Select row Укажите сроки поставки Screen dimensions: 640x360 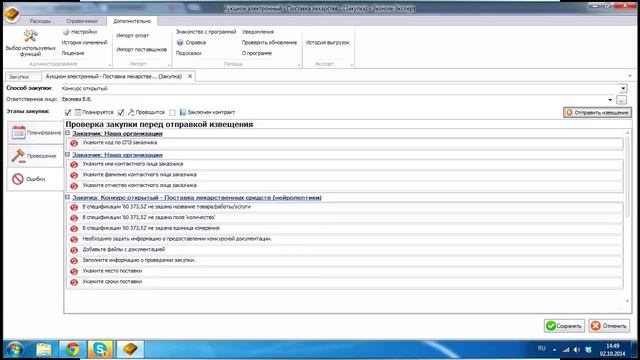[x=344, y=282]
